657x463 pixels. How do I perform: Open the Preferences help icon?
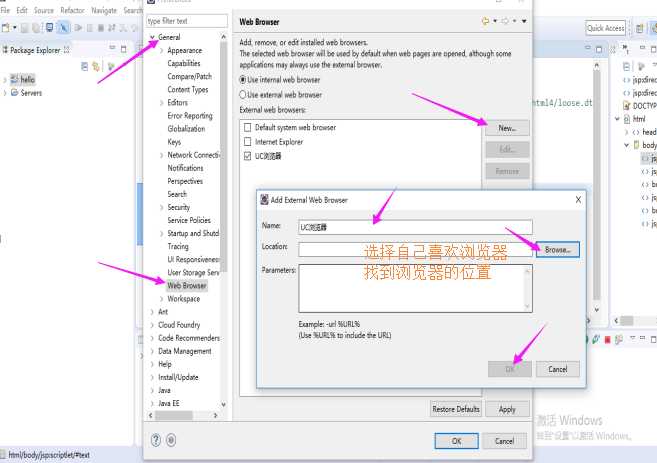pos(155,440)
